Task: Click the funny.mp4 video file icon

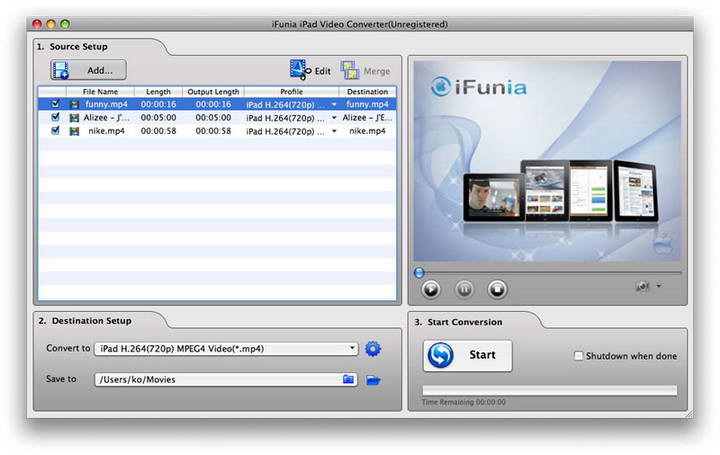Action: pos(74,105)
